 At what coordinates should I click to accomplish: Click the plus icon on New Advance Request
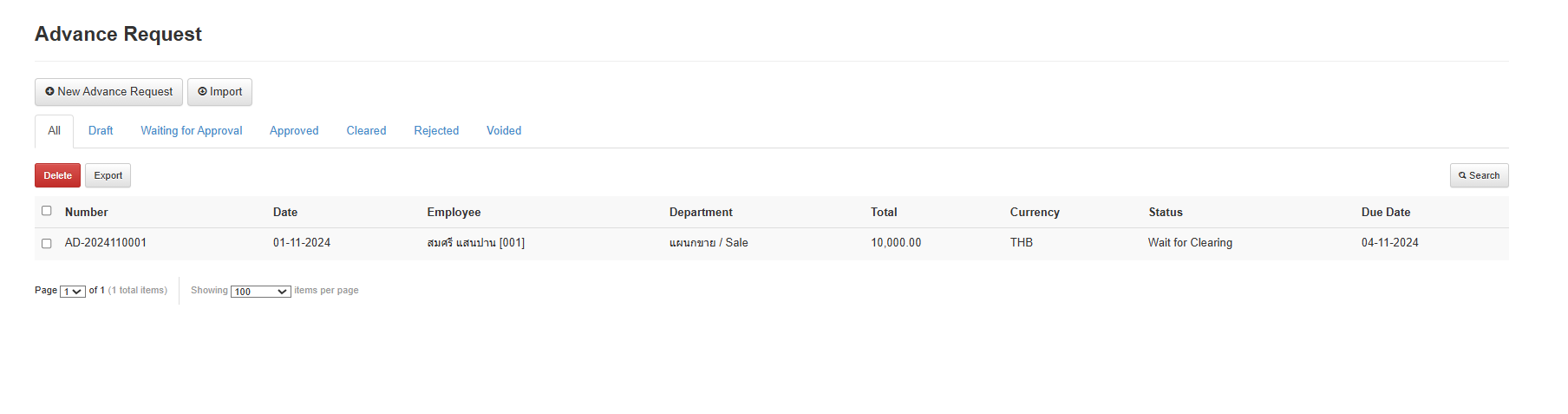click(x=50, y=92)
